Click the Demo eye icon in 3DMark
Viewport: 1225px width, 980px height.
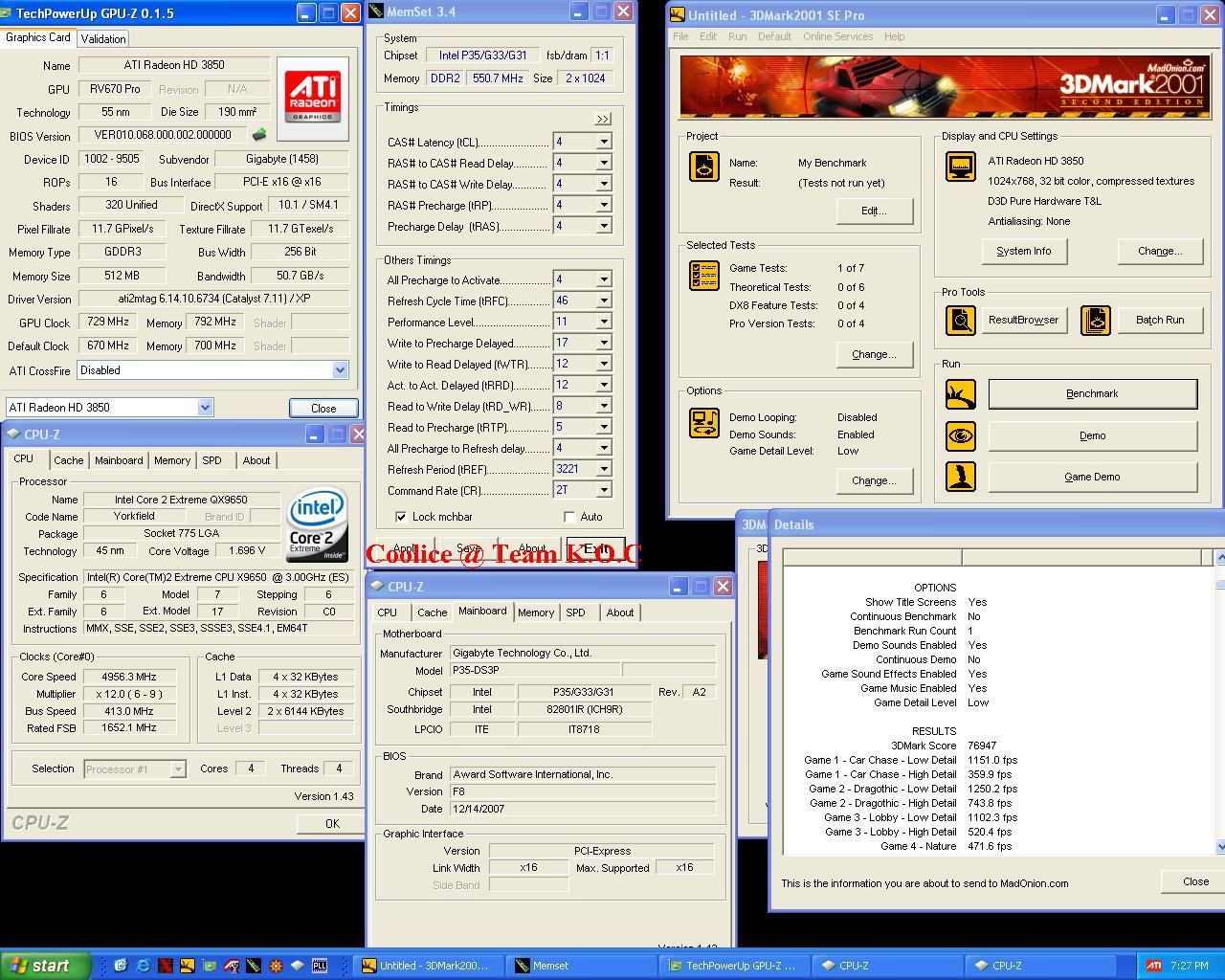(960, 435)
